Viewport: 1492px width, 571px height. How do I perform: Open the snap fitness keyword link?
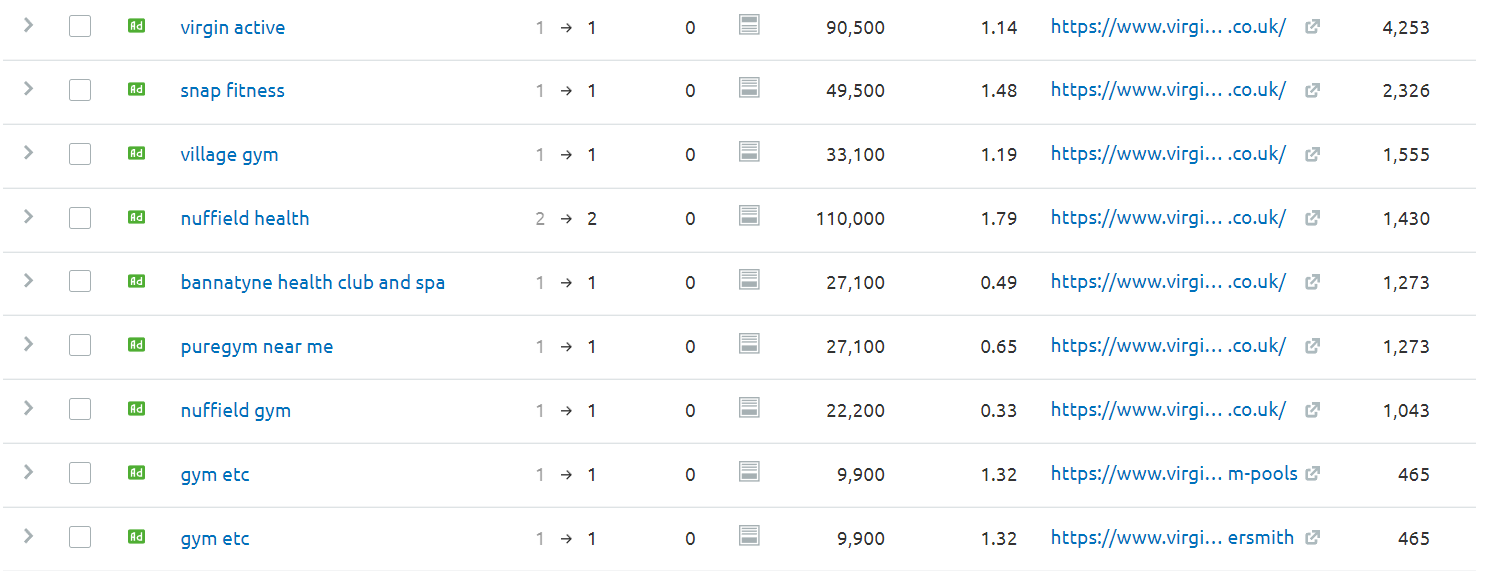click(x=233, y=90)
